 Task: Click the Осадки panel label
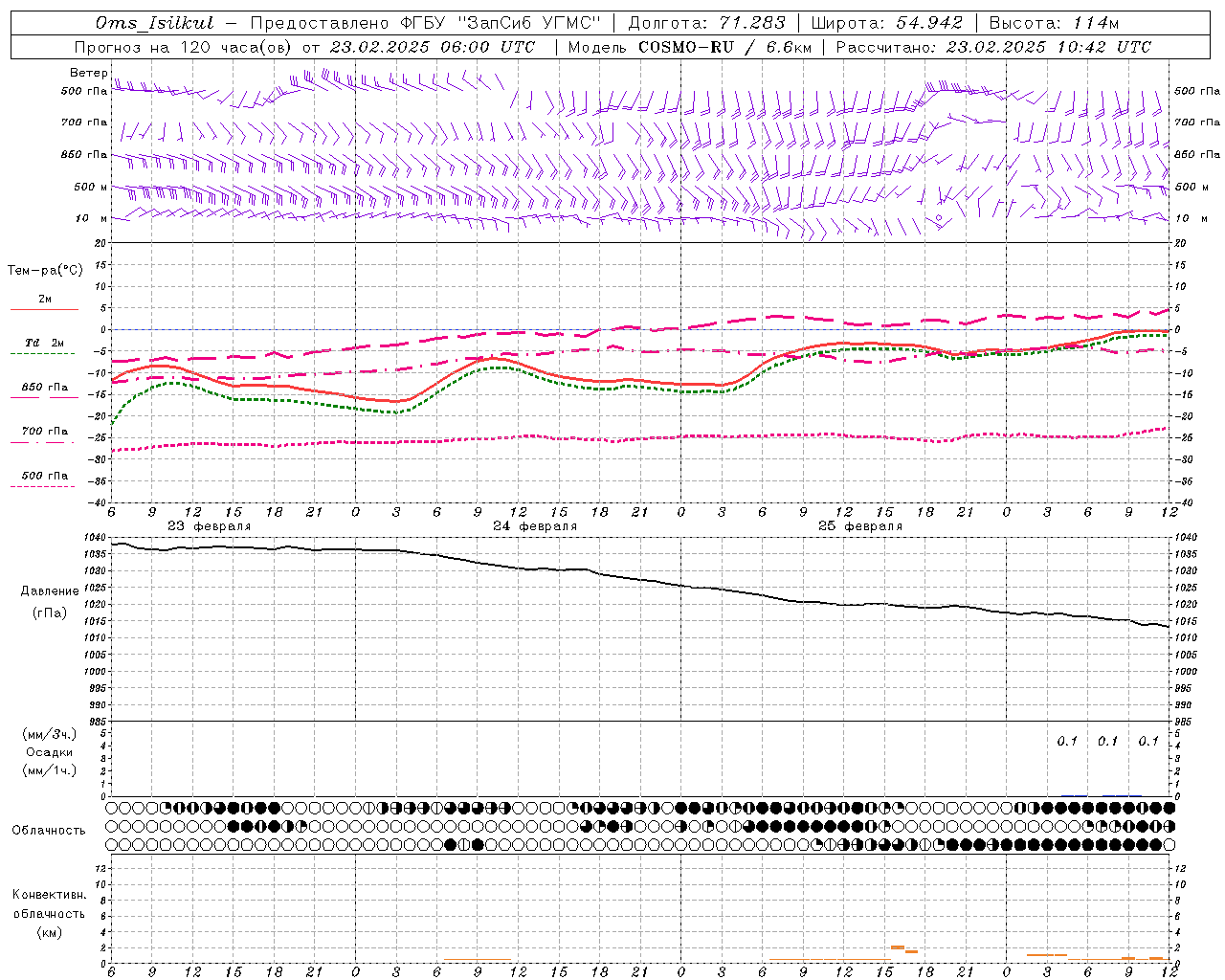click(50, 752)
